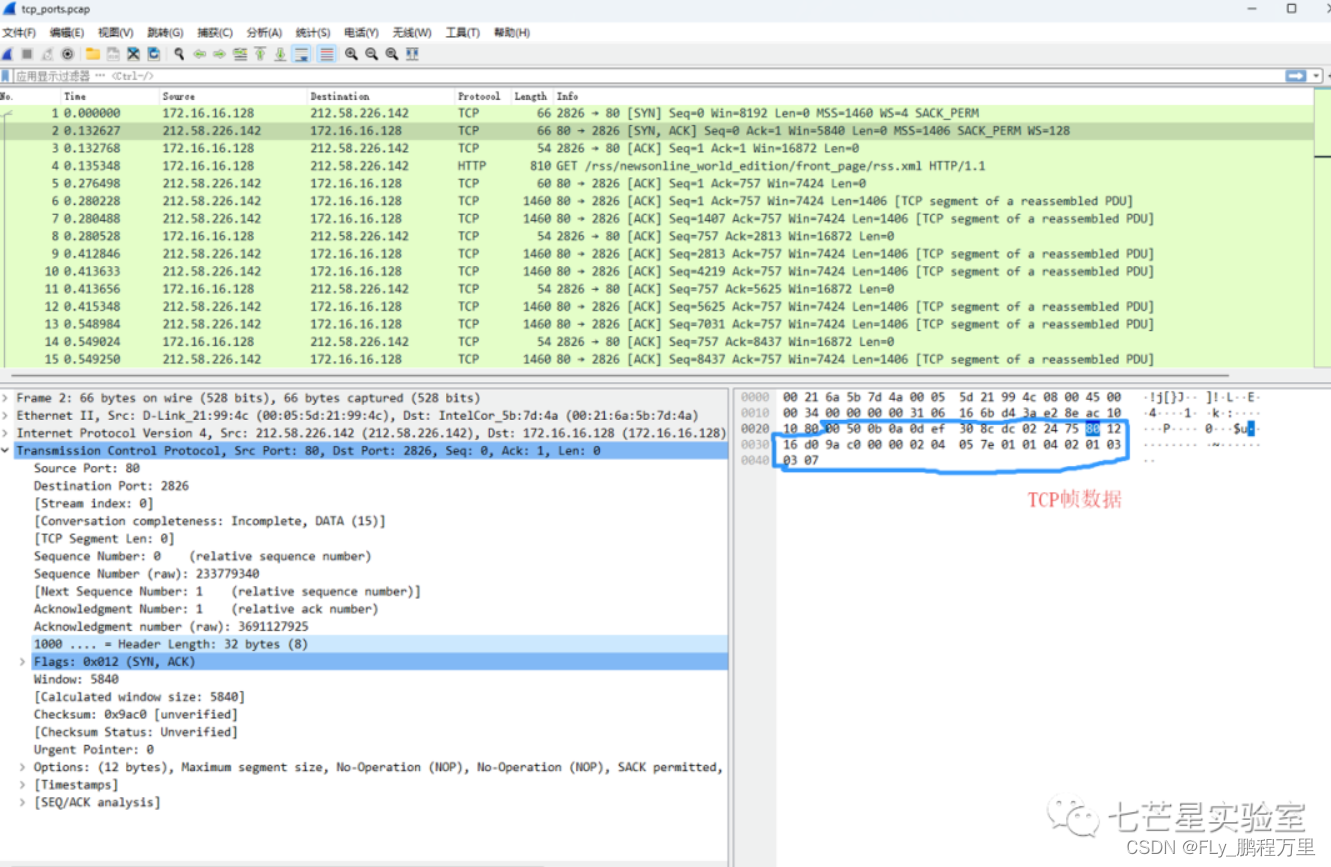Expand the [Timestamps] node
Image resolution: width=1331 pixels, height=867 pixels.
click(23, 785)
